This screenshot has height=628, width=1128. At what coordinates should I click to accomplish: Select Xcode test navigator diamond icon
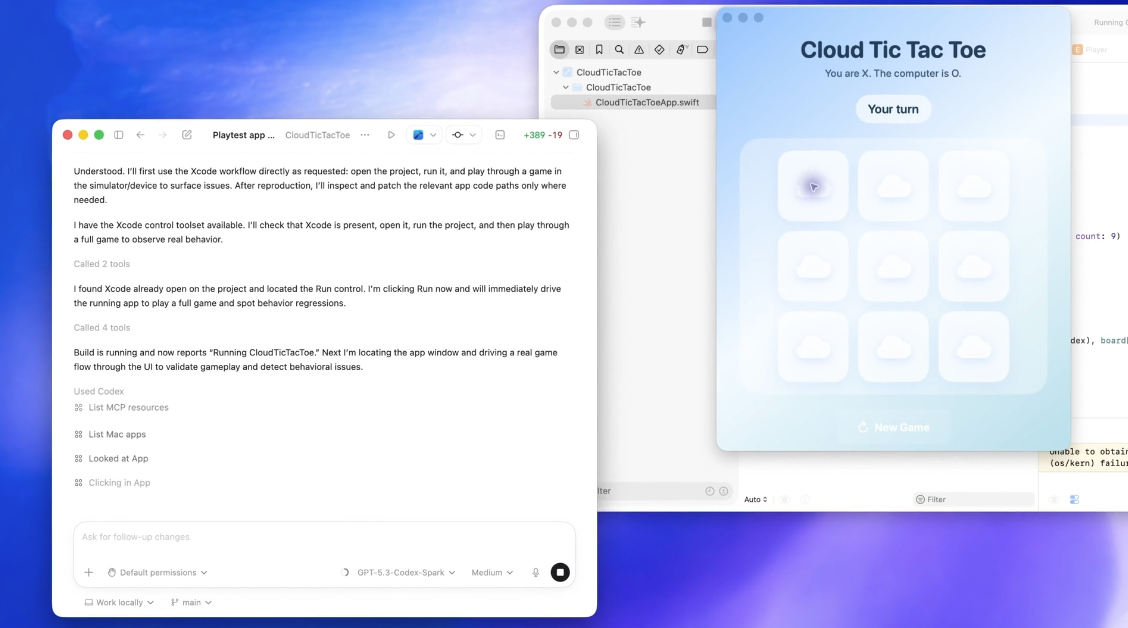659,50
